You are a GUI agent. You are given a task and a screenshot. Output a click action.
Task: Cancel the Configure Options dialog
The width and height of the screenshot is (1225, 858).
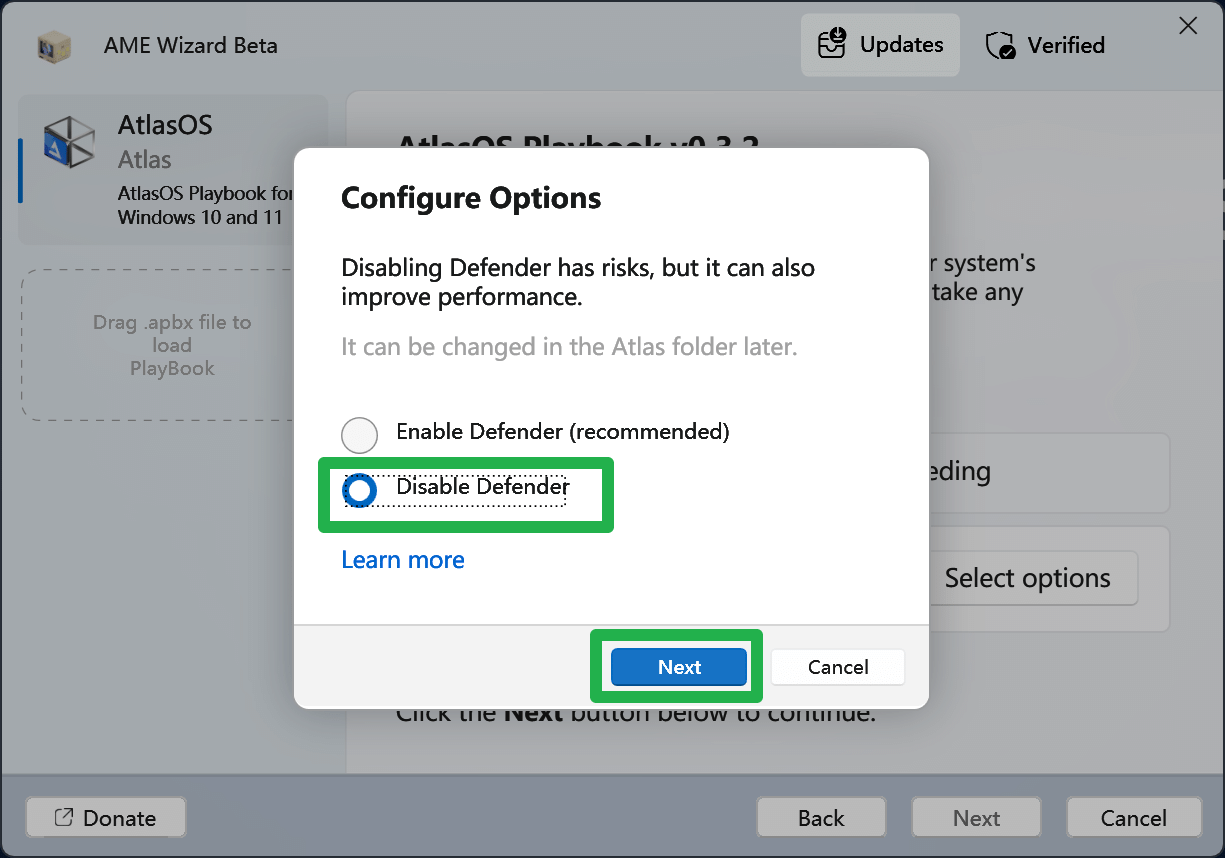pyautogui.click(x=838, y=667)
